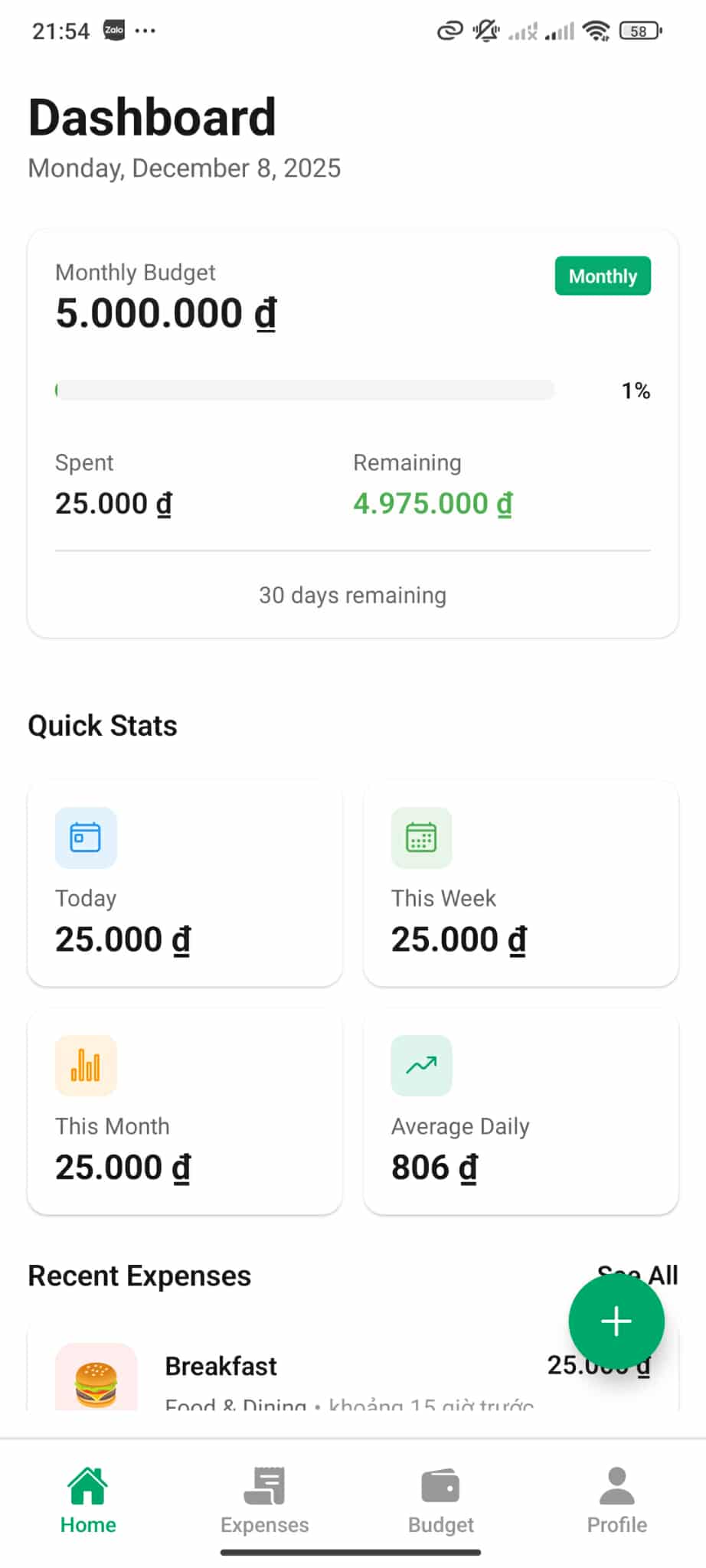Viewport: 706px width, 1568px height.
Task: Tap the Breakfast burger icon
Action: 96,1383
